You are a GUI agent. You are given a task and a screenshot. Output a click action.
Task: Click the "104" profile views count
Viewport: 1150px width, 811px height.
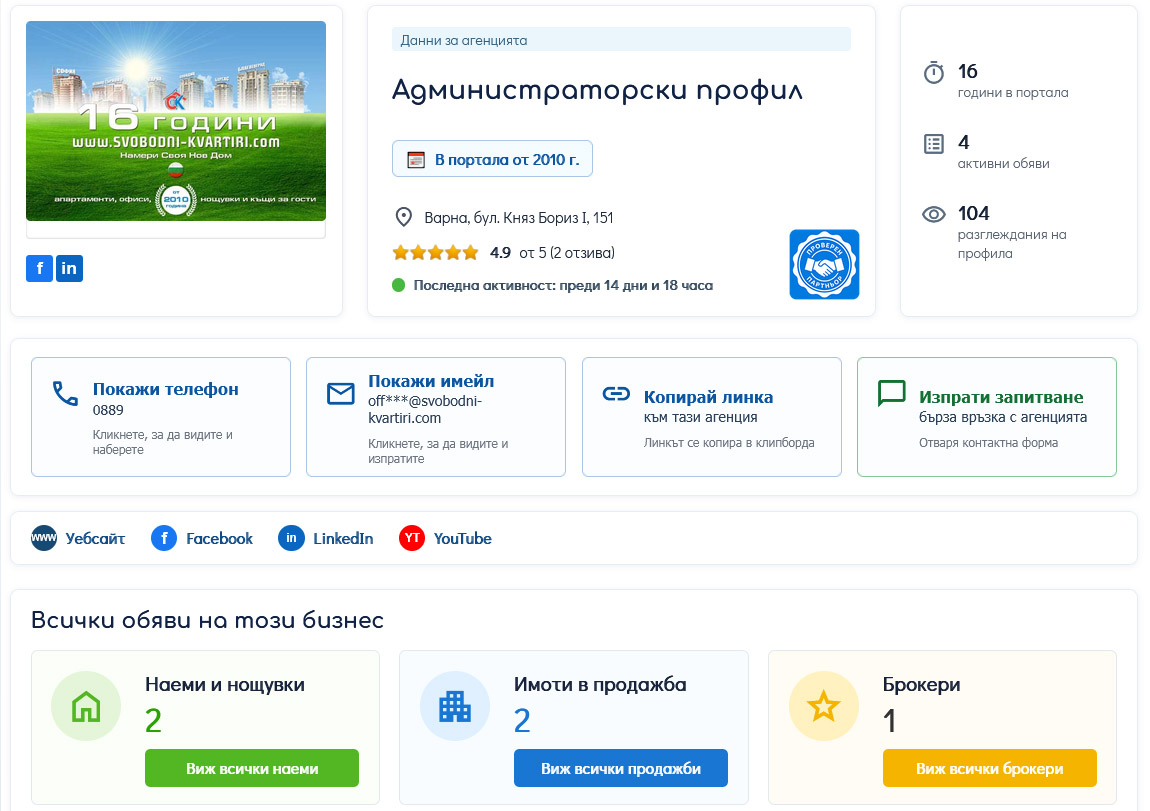click(973, 213)
